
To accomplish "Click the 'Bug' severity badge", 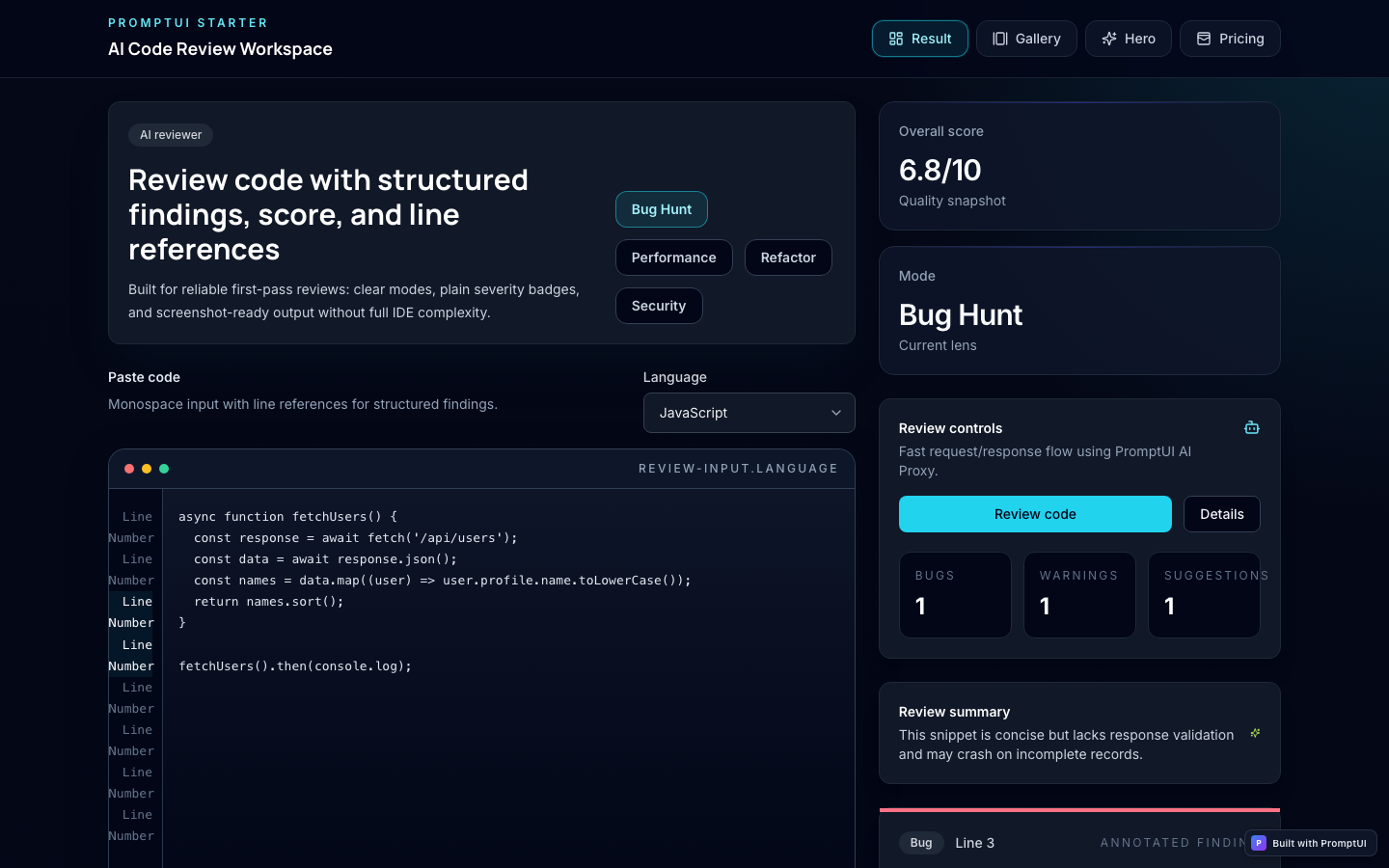I will [921, 843].
